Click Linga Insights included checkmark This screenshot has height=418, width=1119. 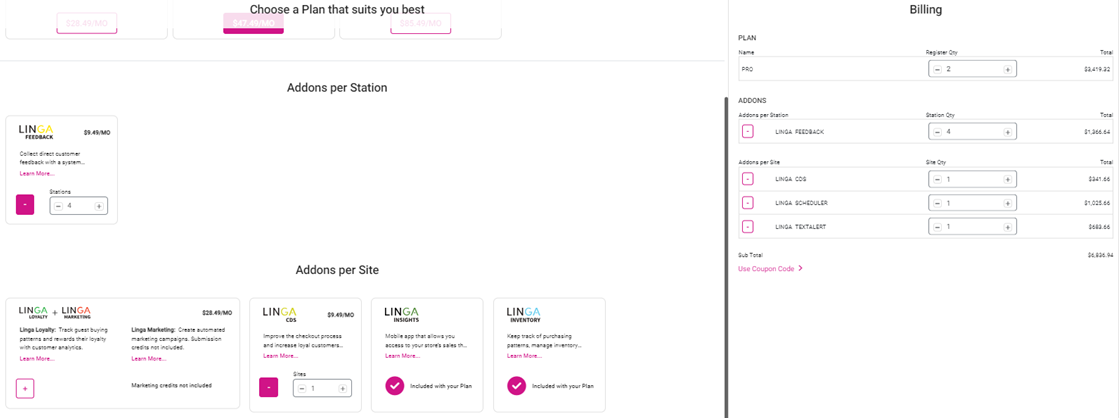(394, 385)
